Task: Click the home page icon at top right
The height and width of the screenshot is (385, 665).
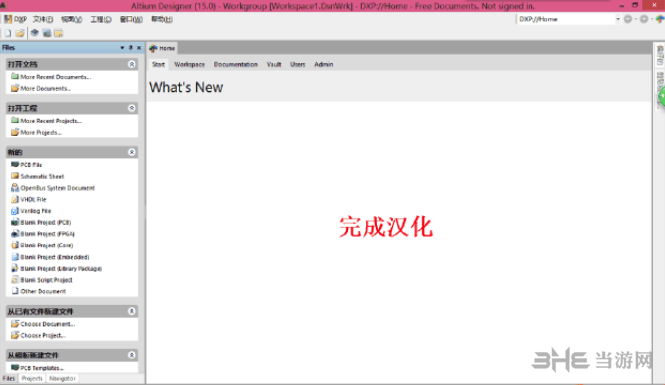Action: 659,19
